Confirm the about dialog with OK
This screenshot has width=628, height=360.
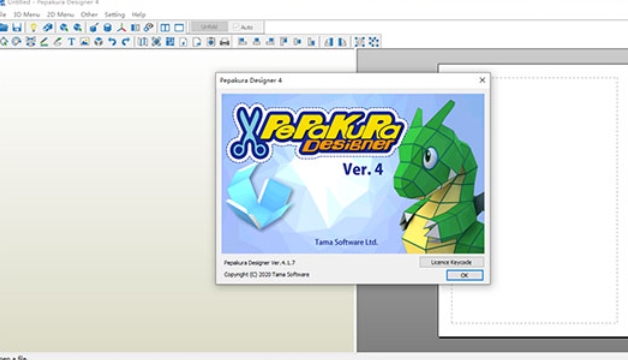pos(465,275)
